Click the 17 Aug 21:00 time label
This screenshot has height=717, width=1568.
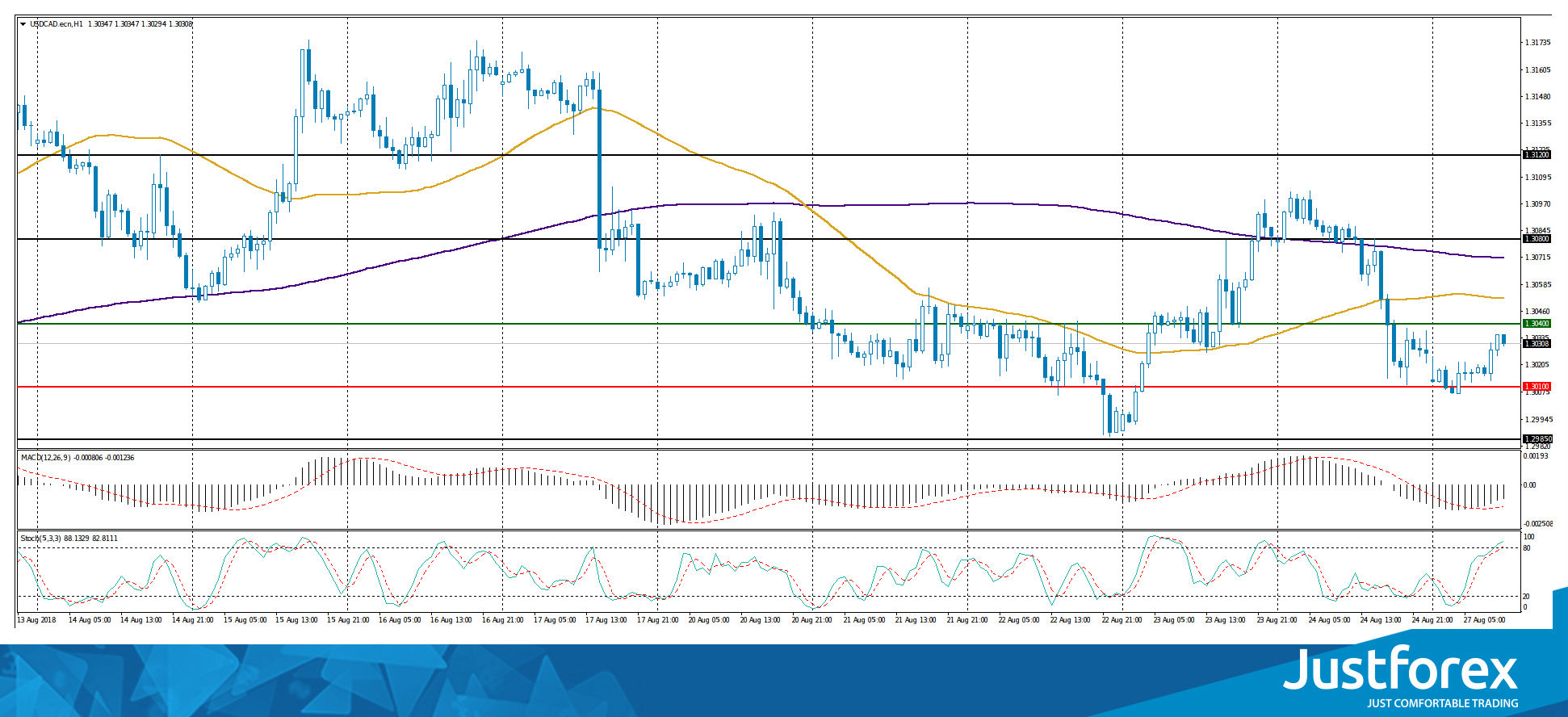pyautogui.click(x=658, y=620)
